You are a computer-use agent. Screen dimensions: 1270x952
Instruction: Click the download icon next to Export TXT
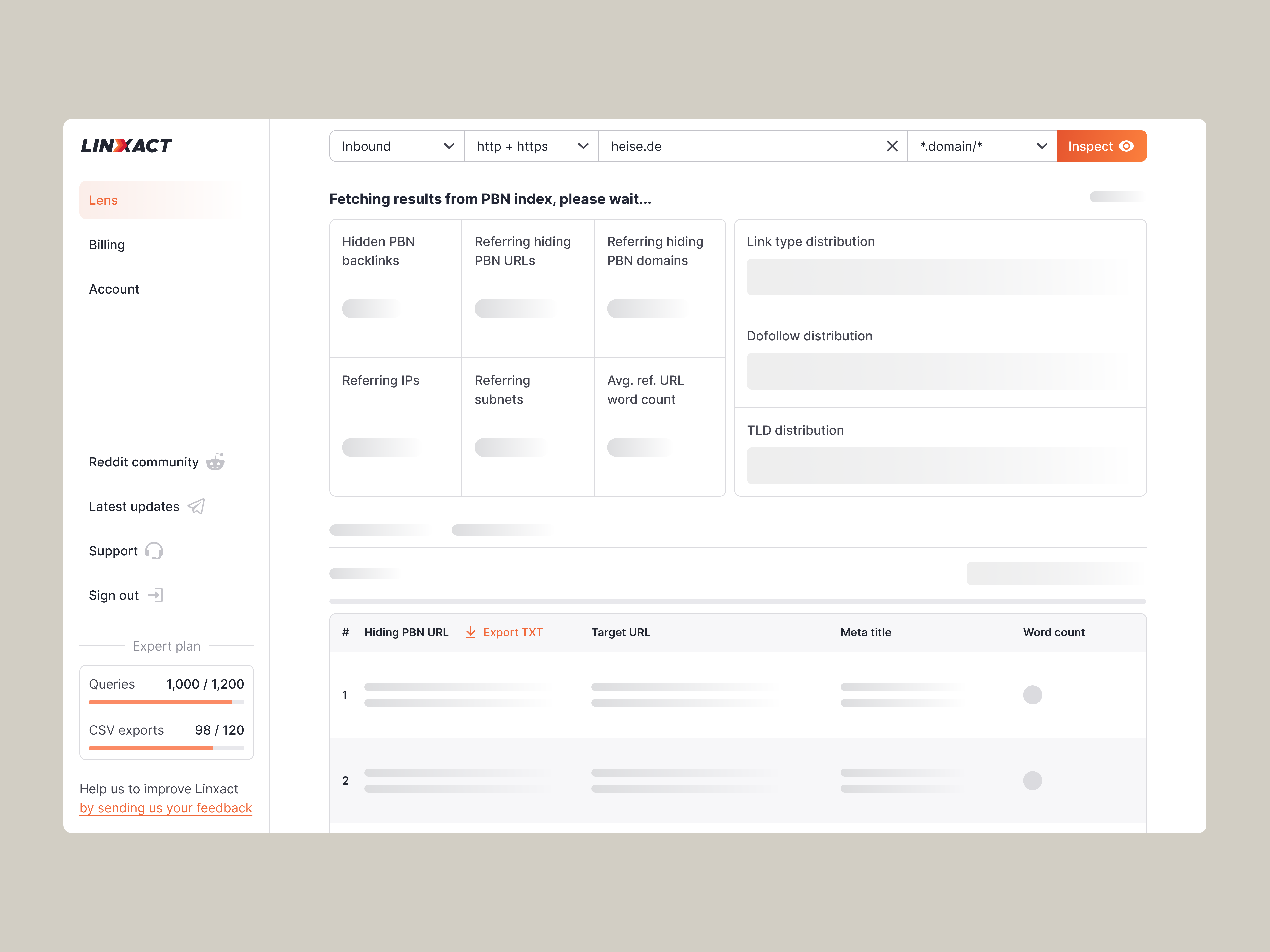(471, 632)
